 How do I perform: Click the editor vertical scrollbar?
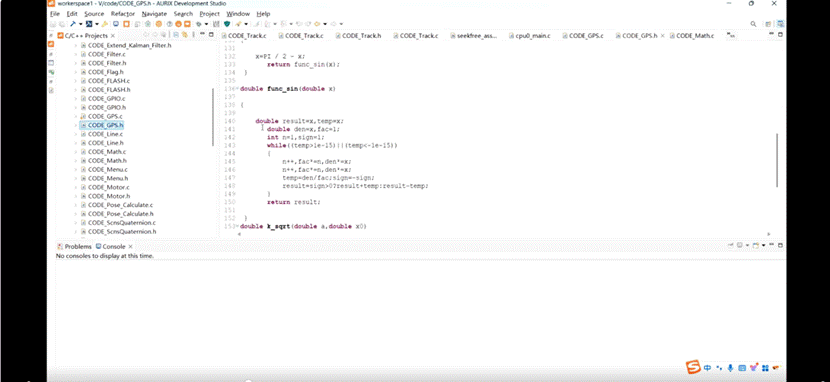tap(777, 160)
